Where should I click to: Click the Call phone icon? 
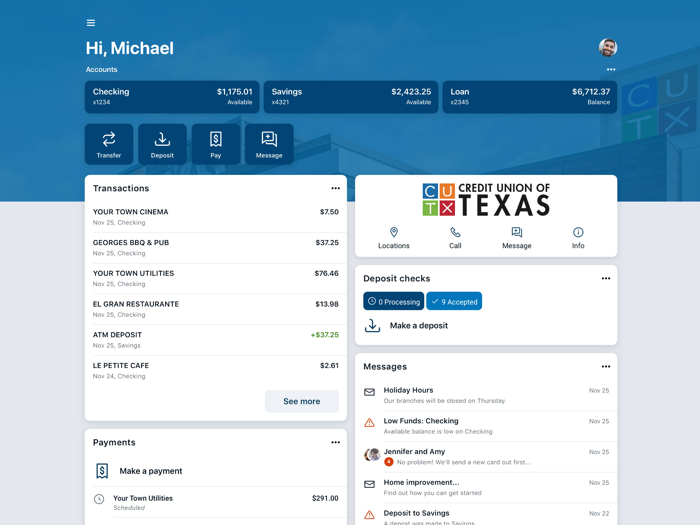tap(455, 233)
